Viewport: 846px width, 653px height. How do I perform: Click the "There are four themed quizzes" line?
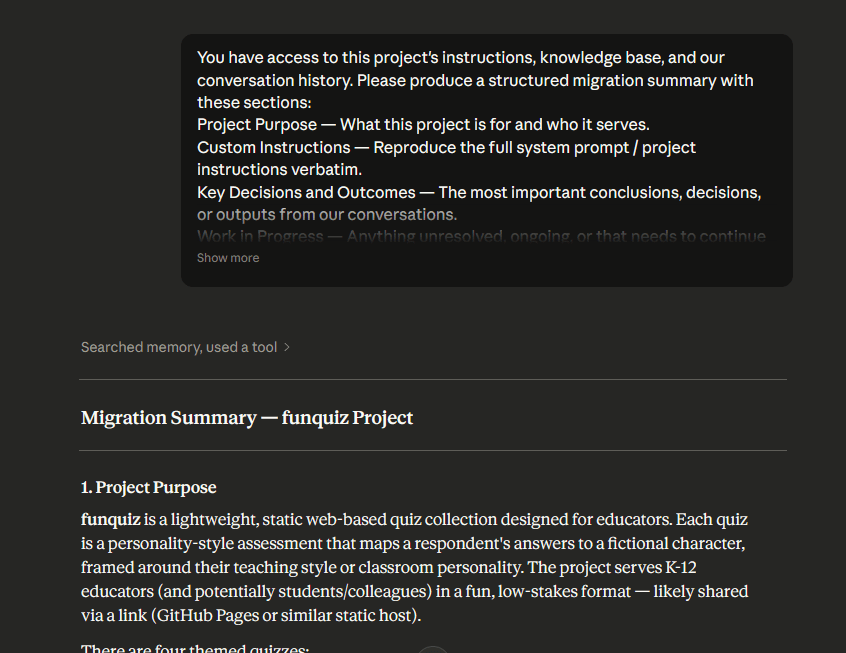pos(195,649)
